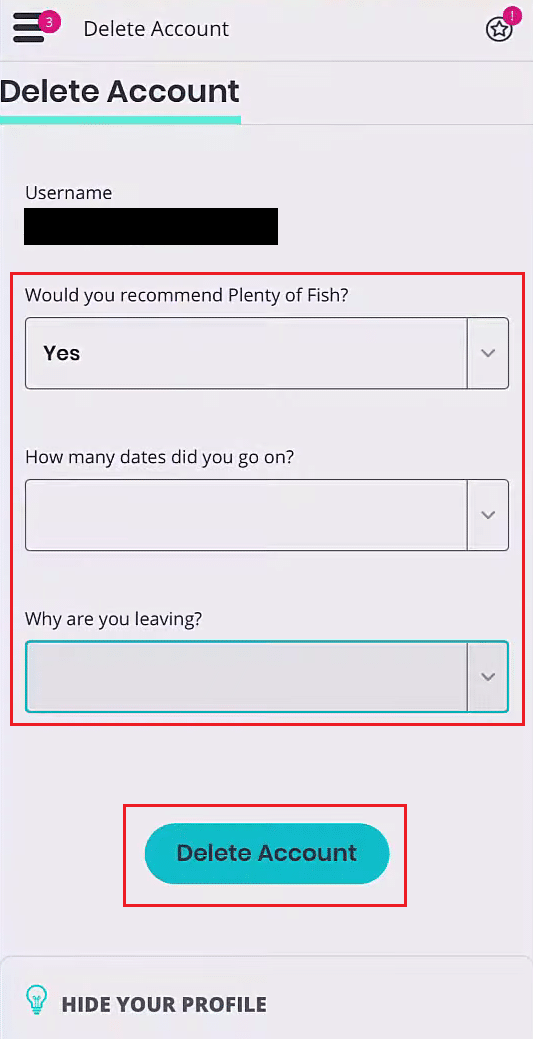
Task: Open the star icon in top bar
Action: point(499,30)
